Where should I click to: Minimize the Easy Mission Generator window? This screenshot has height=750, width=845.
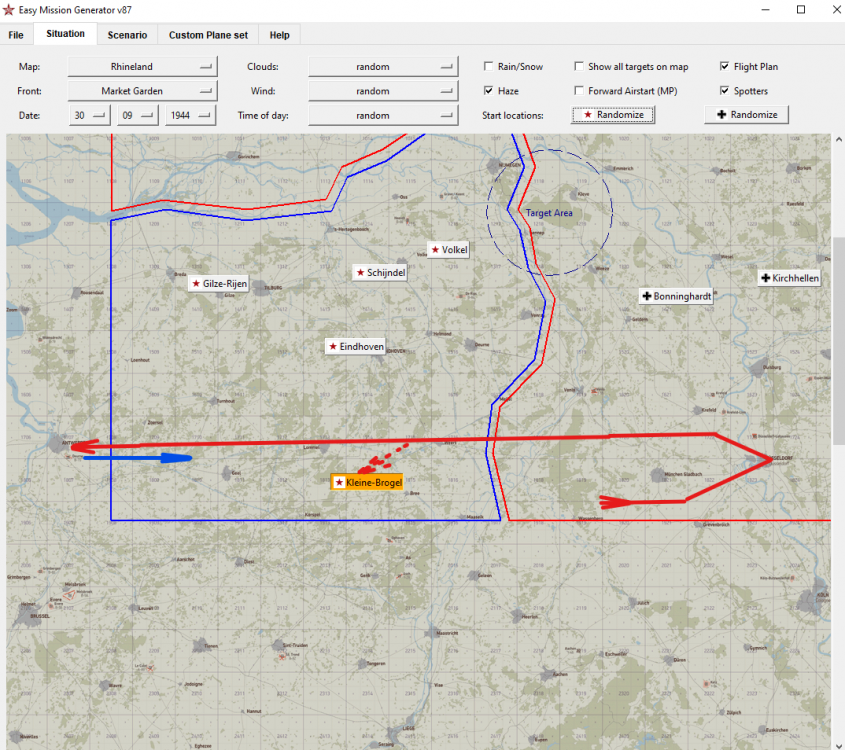765,10
